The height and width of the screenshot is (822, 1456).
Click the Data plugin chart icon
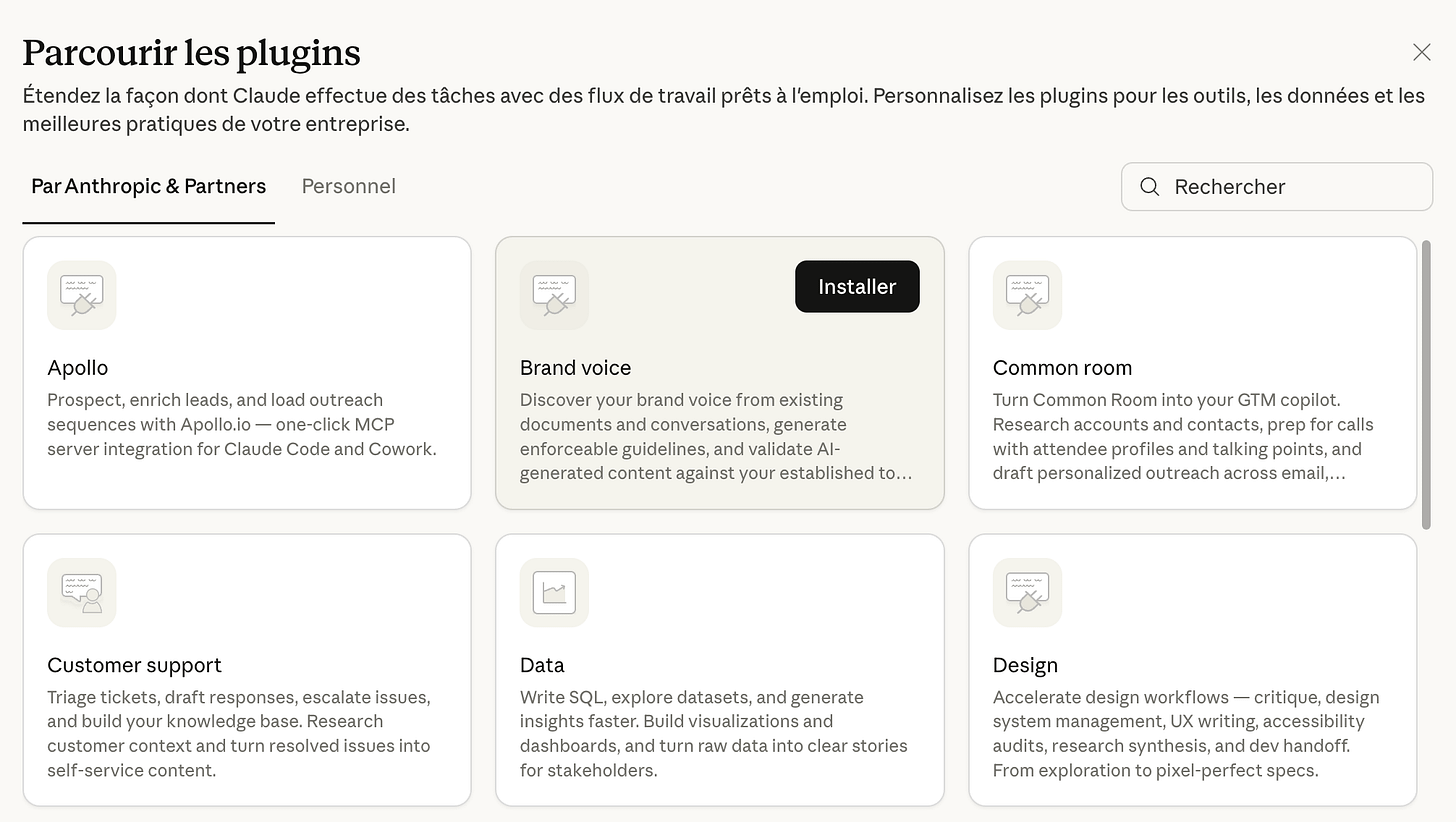554,593
